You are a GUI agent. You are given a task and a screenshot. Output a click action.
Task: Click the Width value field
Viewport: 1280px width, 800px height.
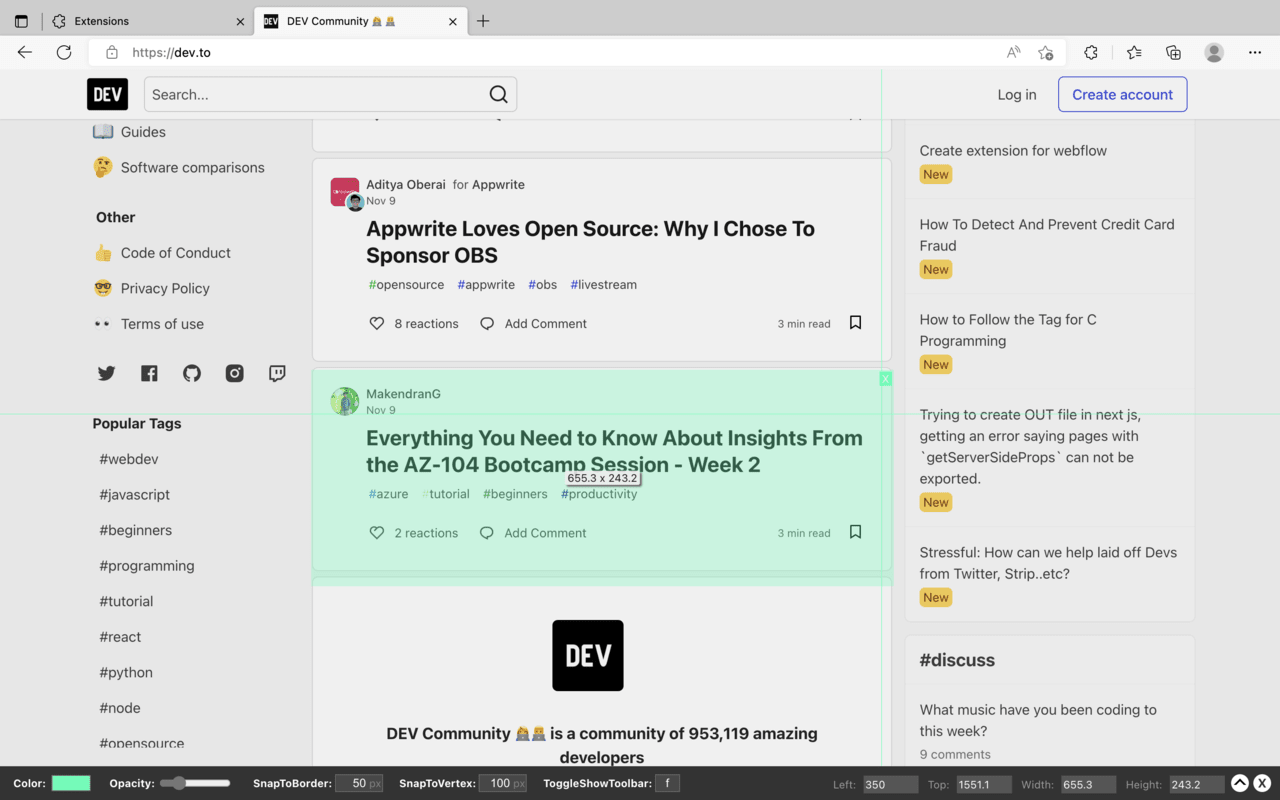click(x=1088, y=784)
